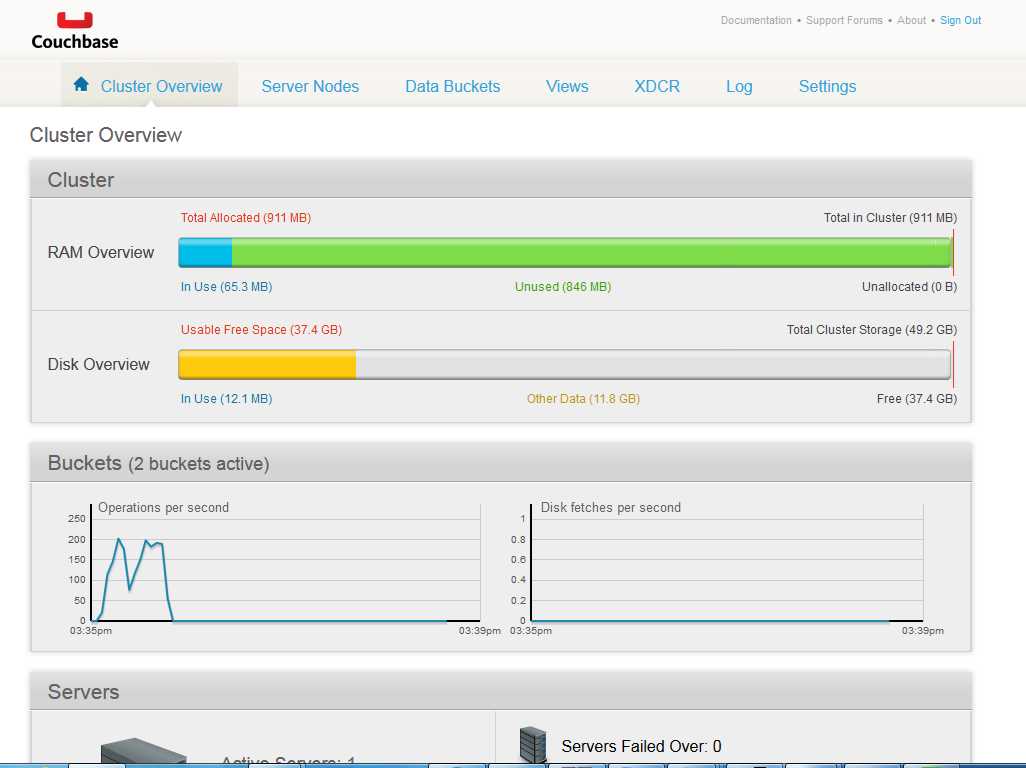Viewport: 1026px width, 768px height.
Task: Click the Usable Free Space (37.4 GB) label
Action: (261, 330)
